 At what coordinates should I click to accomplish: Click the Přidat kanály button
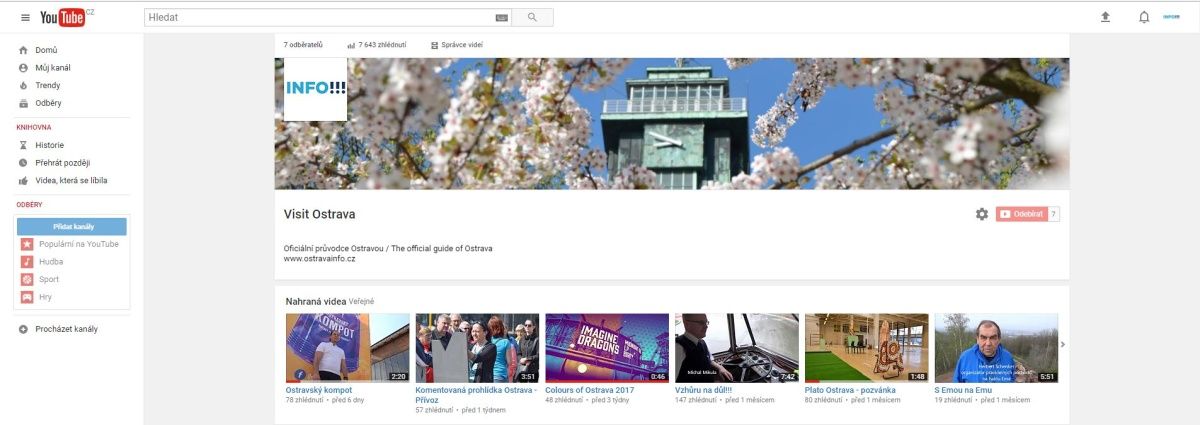click(x=73, y=226)
